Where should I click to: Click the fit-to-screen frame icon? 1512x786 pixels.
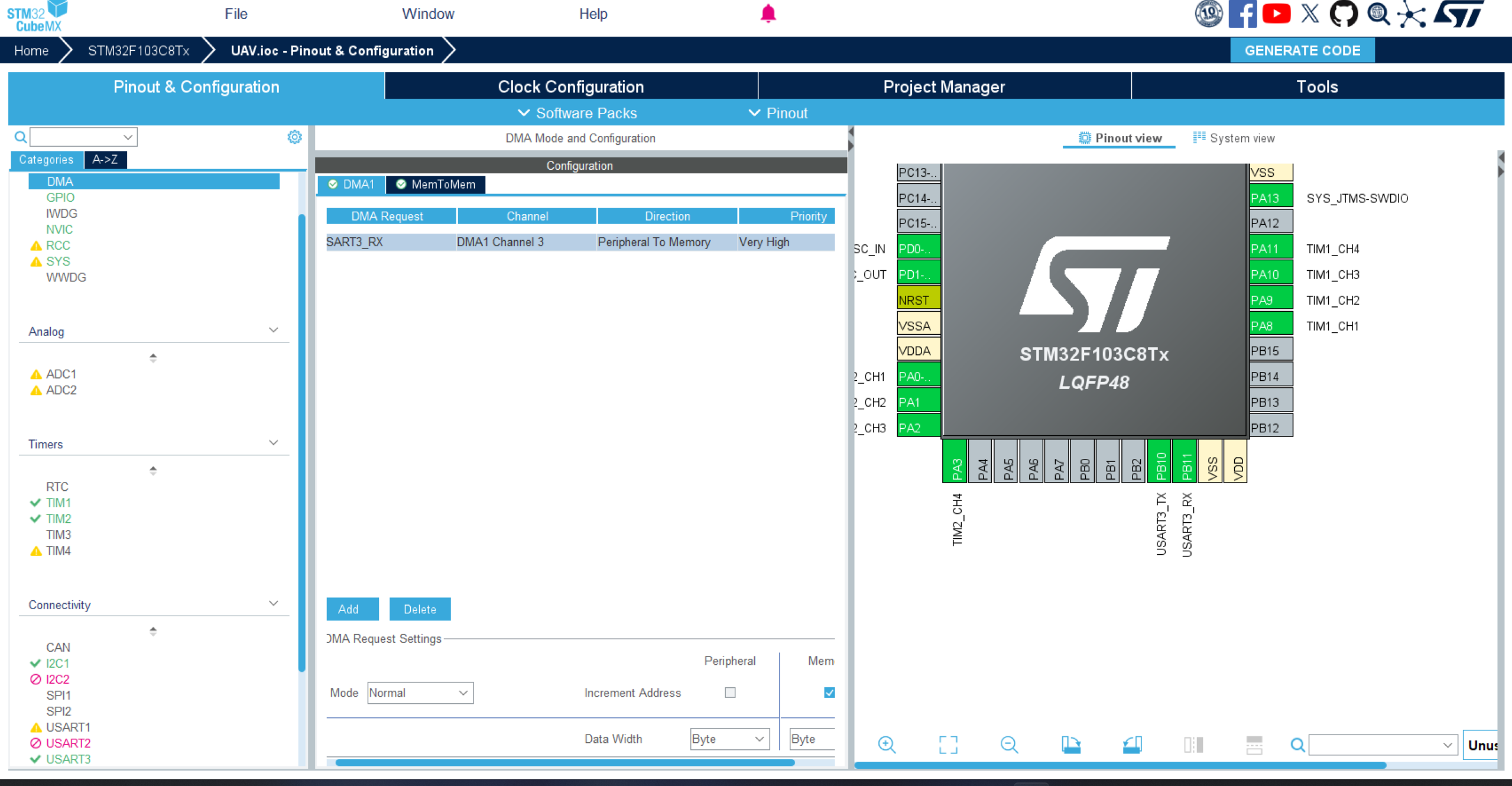point(948,744)
